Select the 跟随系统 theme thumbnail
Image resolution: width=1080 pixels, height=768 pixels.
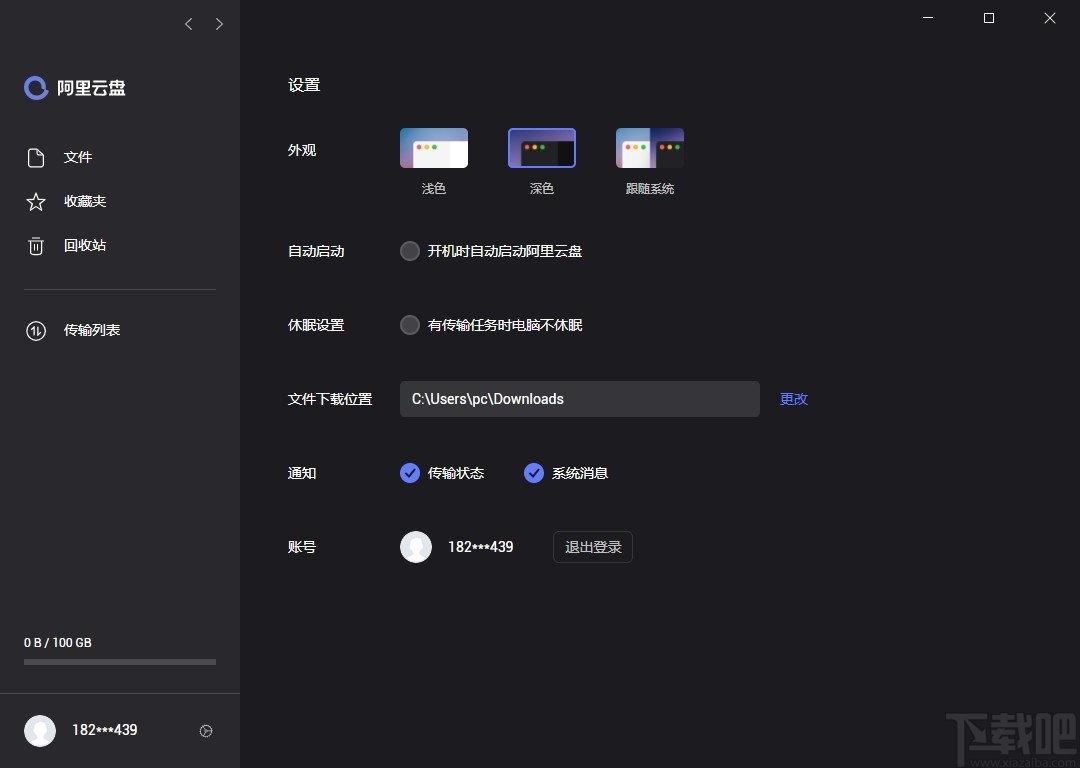point(650,148)
